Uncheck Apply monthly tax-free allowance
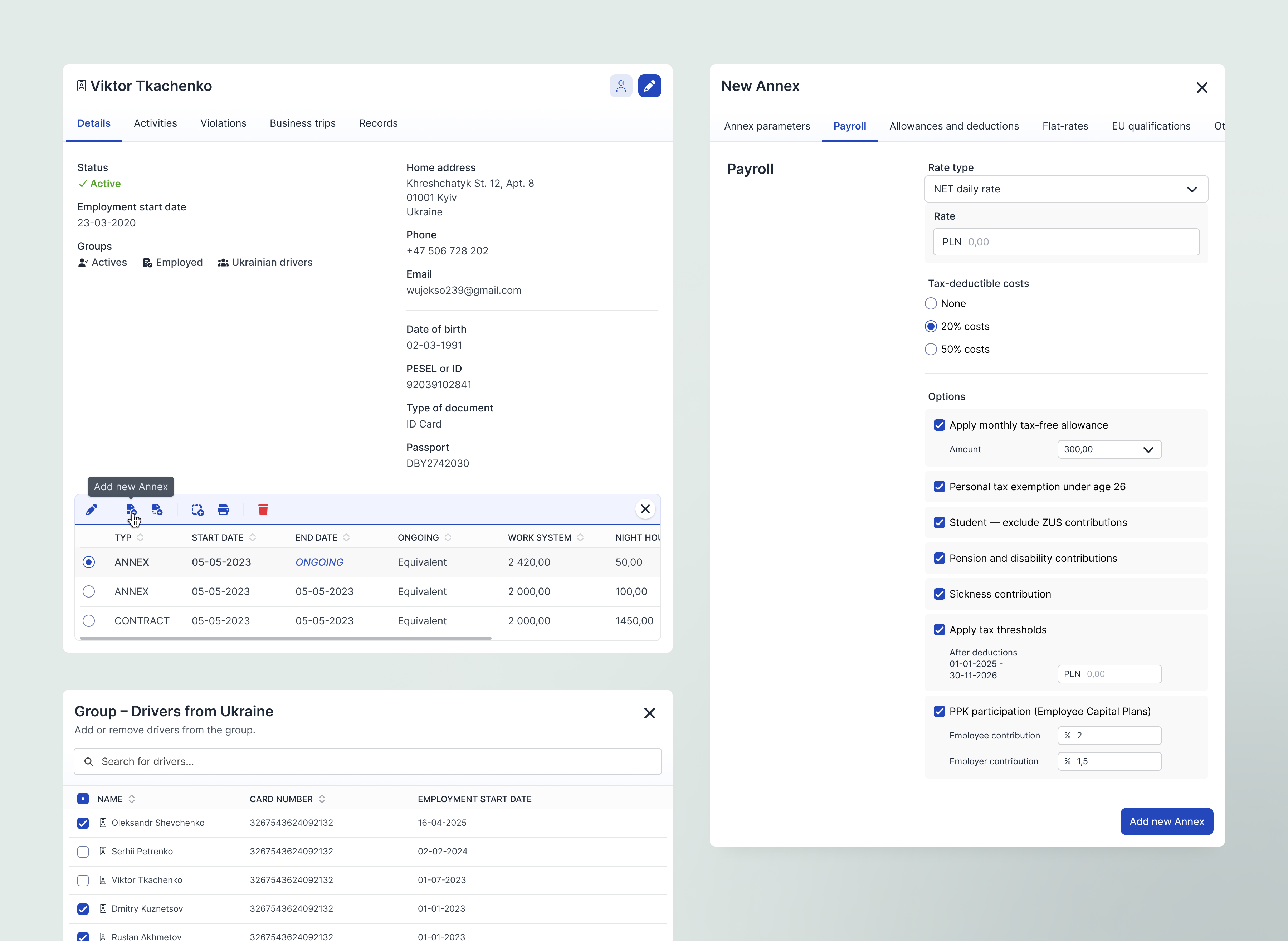 click(940, 425)
